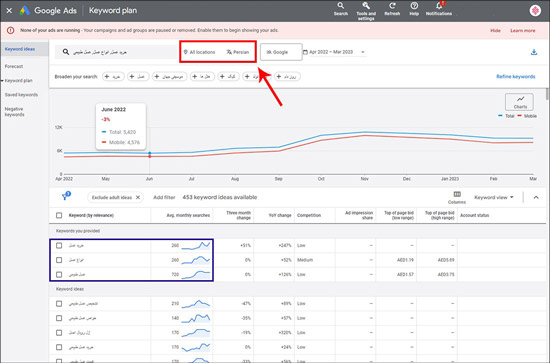
Task: Collapse the keyword table panel chevron
Action: pos(536,197)
